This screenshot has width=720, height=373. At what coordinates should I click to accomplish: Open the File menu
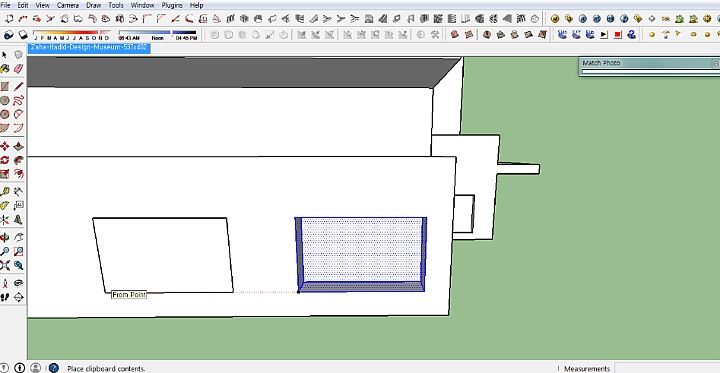click(6, 5)
